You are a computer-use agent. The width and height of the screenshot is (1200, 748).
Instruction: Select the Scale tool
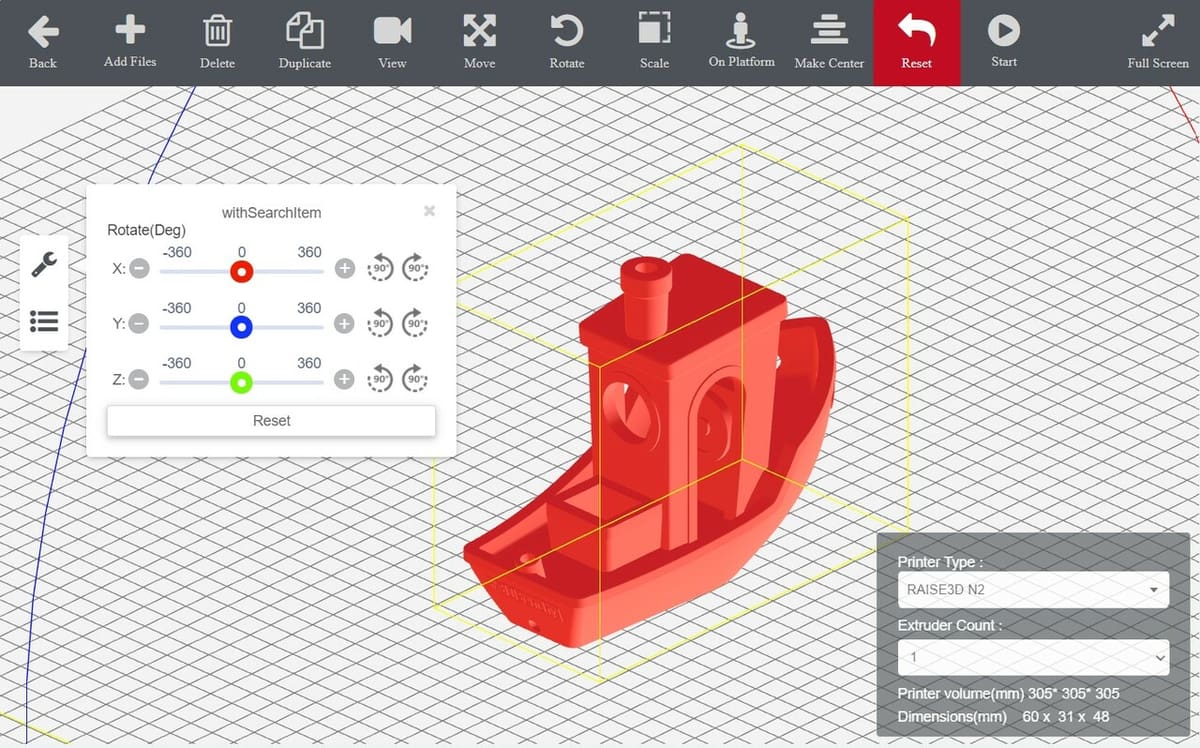point(654,30)
